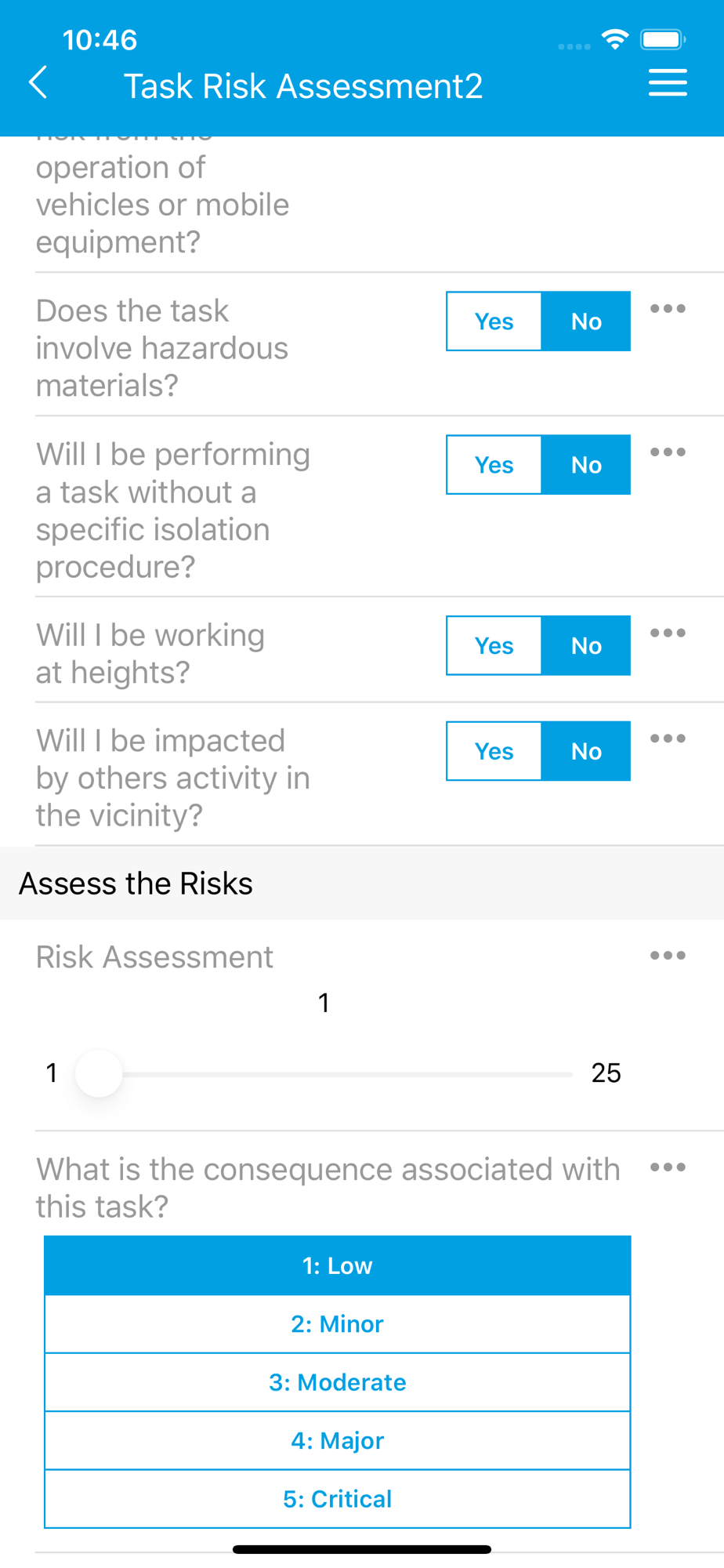
Task: Click the Risk Assessment slider handle
Action: coord(99,1073)
